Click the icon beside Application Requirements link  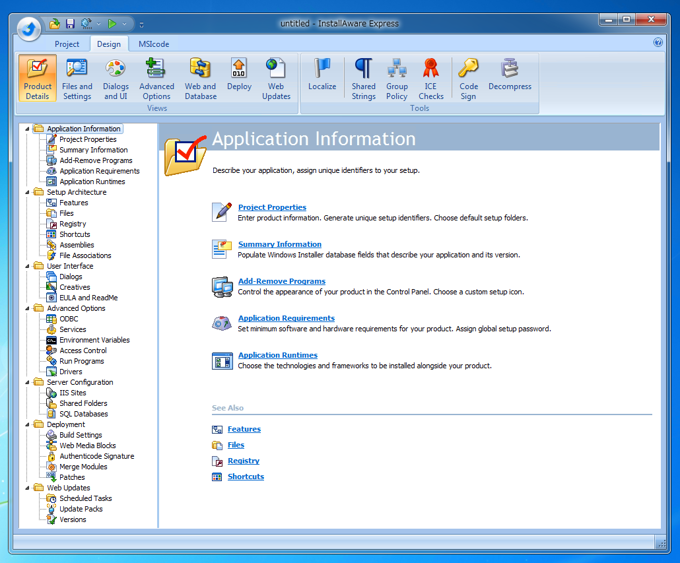pos(222,323)
